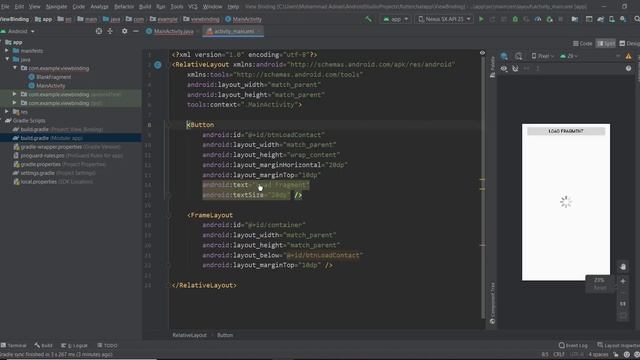The image size is (640, 360).
Task: Click the "4 spaces" indent indicator in status bar
Action: click(x=598, y=354)
